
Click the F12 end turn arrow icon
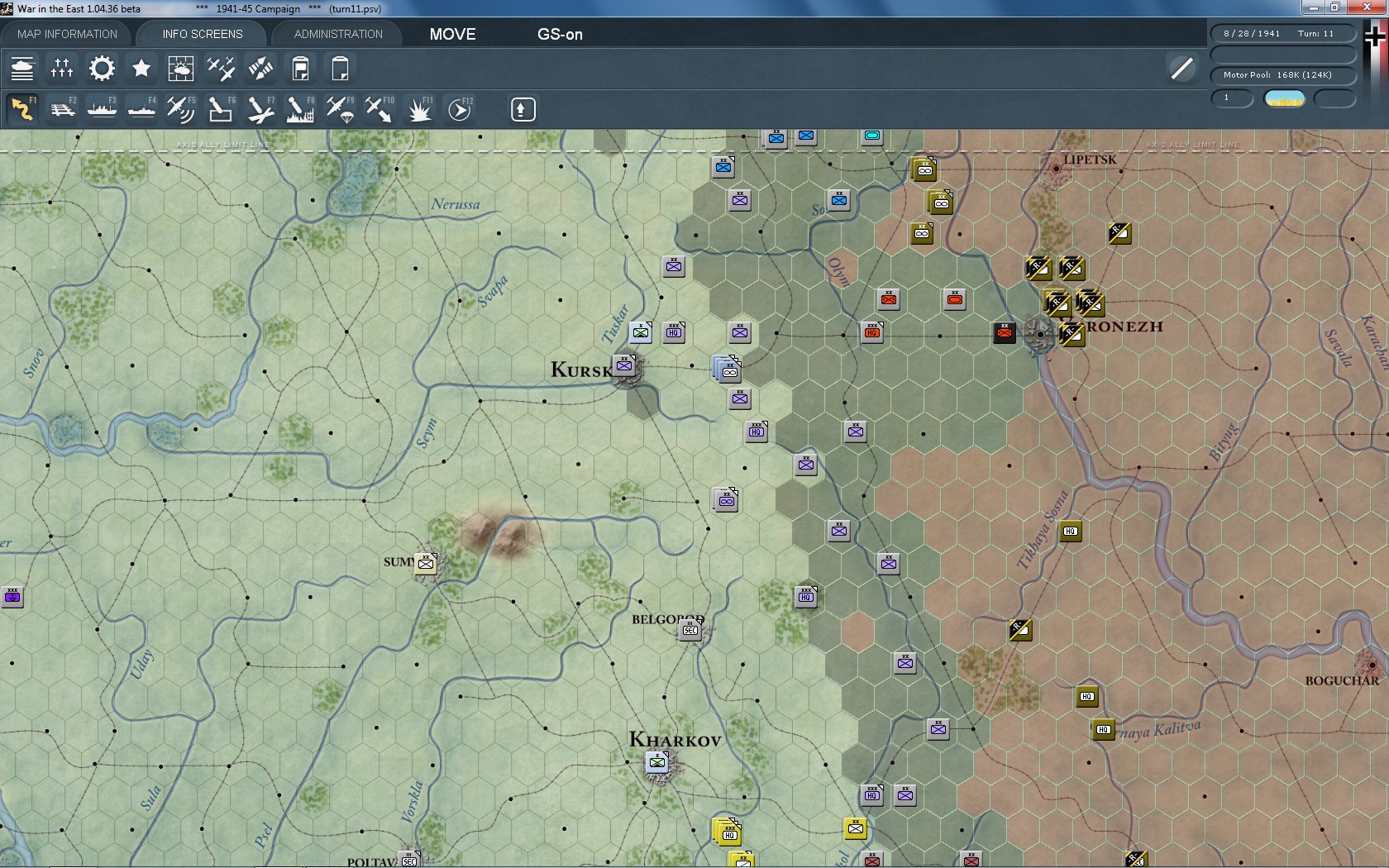460,109
